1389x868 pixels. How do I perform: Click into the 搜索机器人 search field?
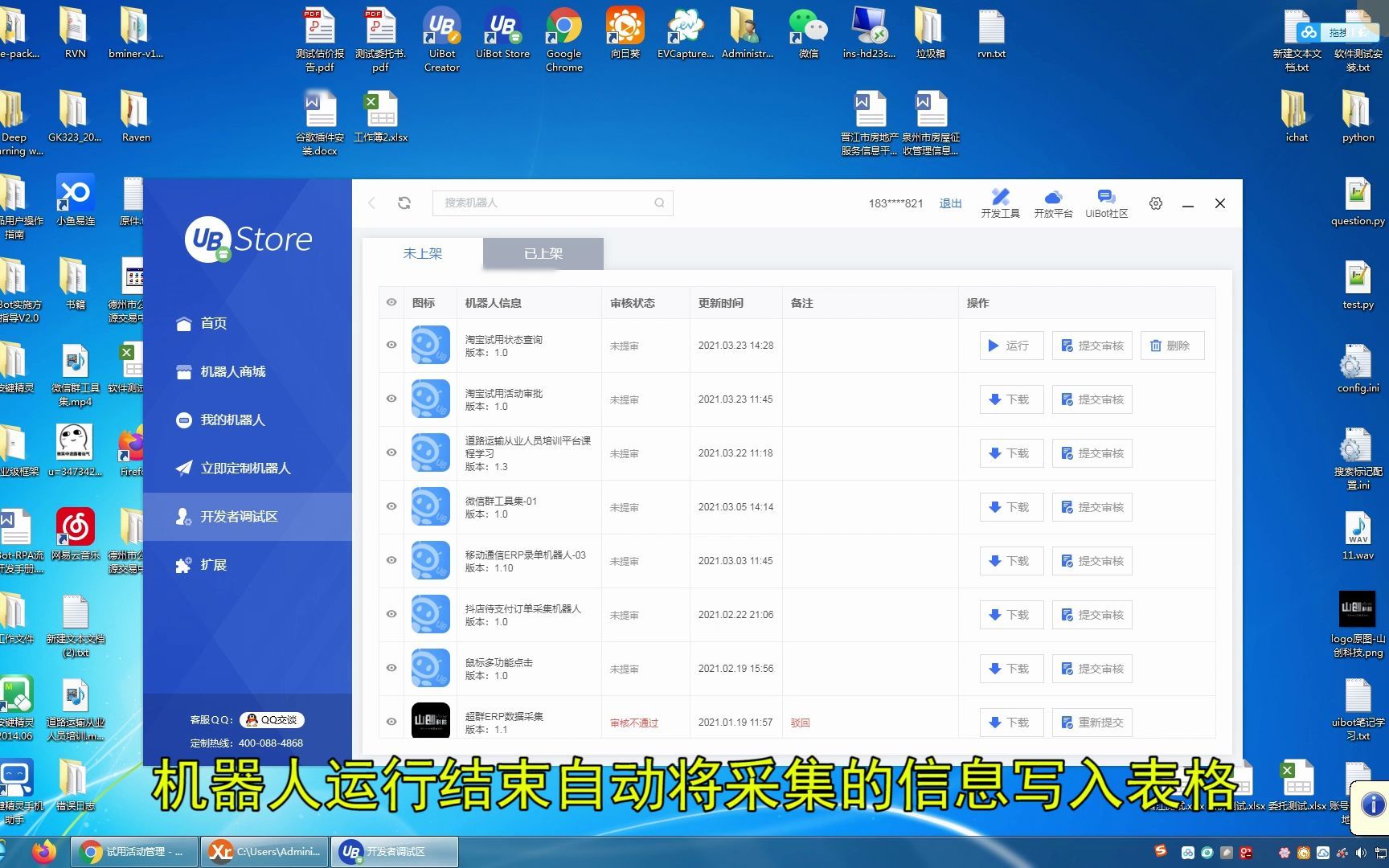(x=552, y=203)
